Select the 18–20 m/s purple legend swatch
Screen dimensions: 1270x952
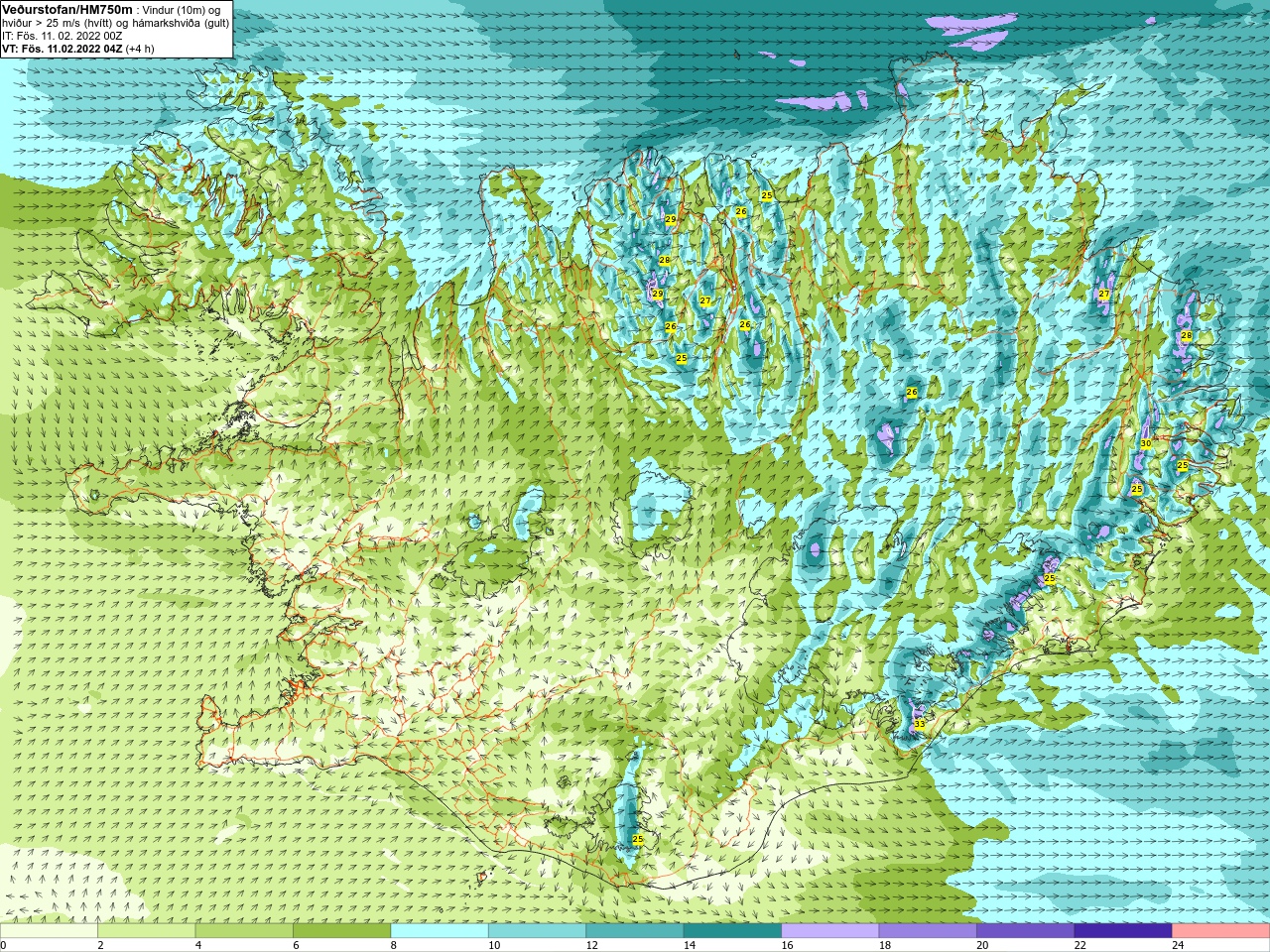[x=928, y=930]
